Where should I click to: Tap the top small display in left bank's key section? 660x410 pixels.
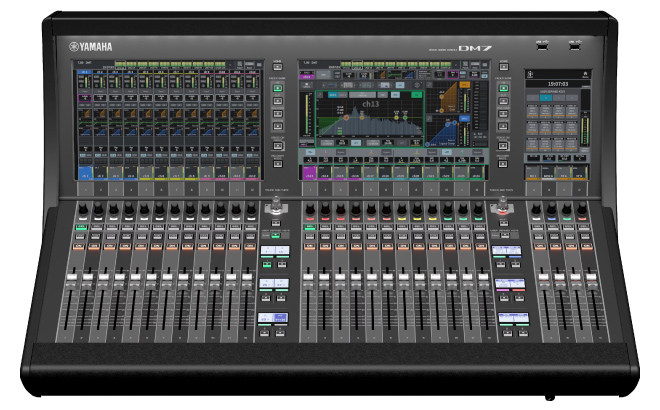click(275, 252)
